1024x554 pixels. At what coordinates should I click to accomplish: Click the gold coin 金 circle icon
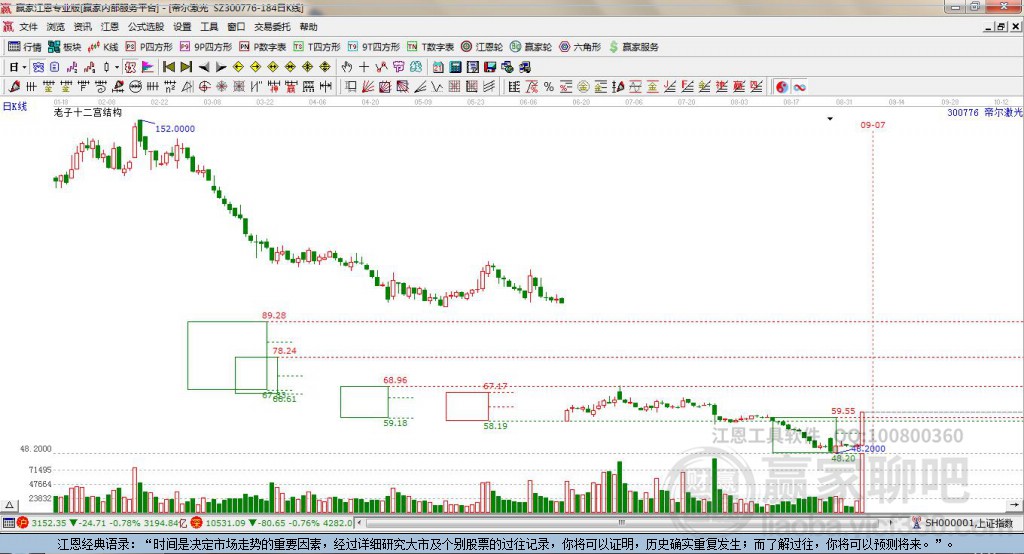pos(583,86)
